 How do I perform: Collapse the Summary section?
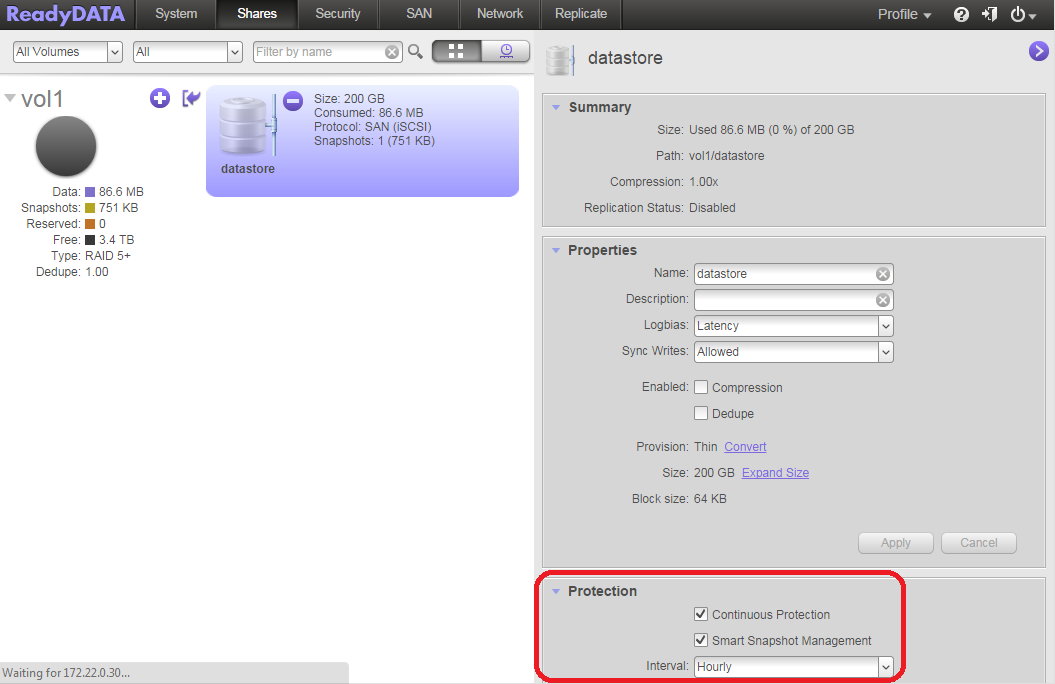557,107
